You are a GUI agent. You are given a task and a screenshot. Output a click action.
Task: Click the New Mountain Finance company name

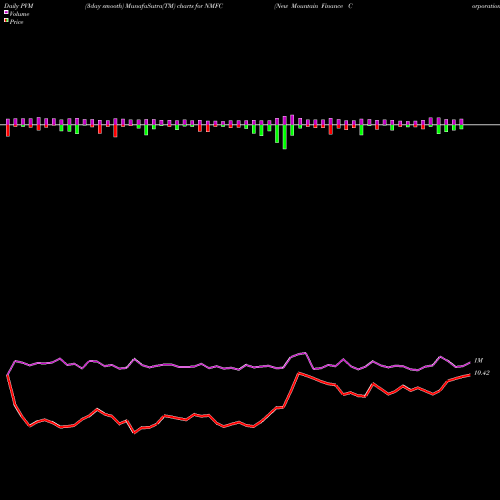[313, 6]
